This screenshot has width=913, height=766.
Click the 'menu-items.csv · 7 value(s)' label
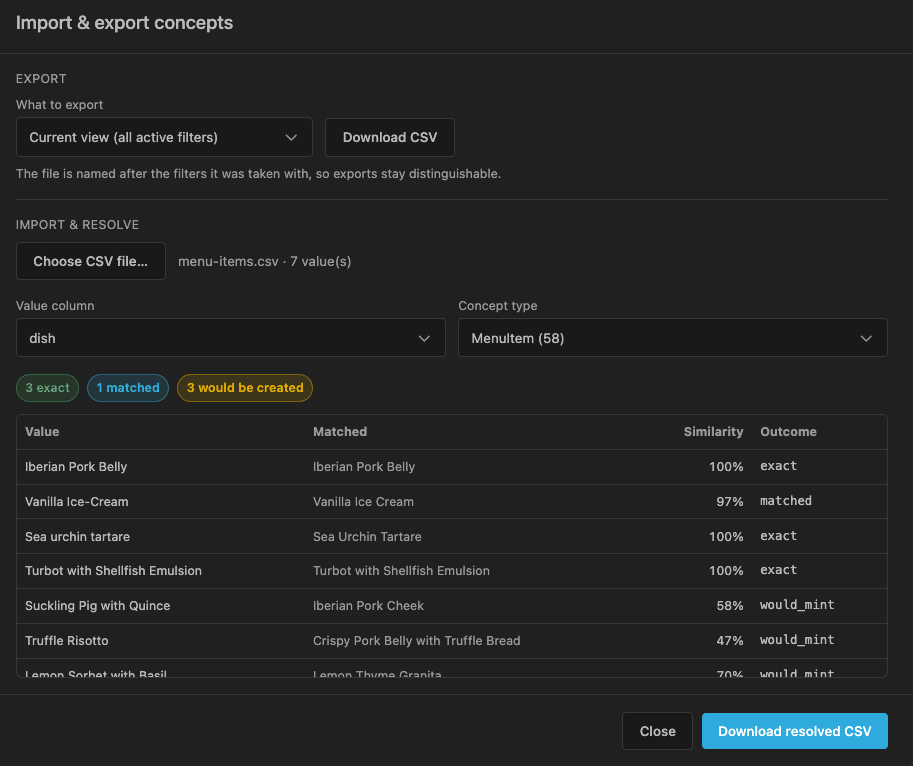click(x=265, y=261)
